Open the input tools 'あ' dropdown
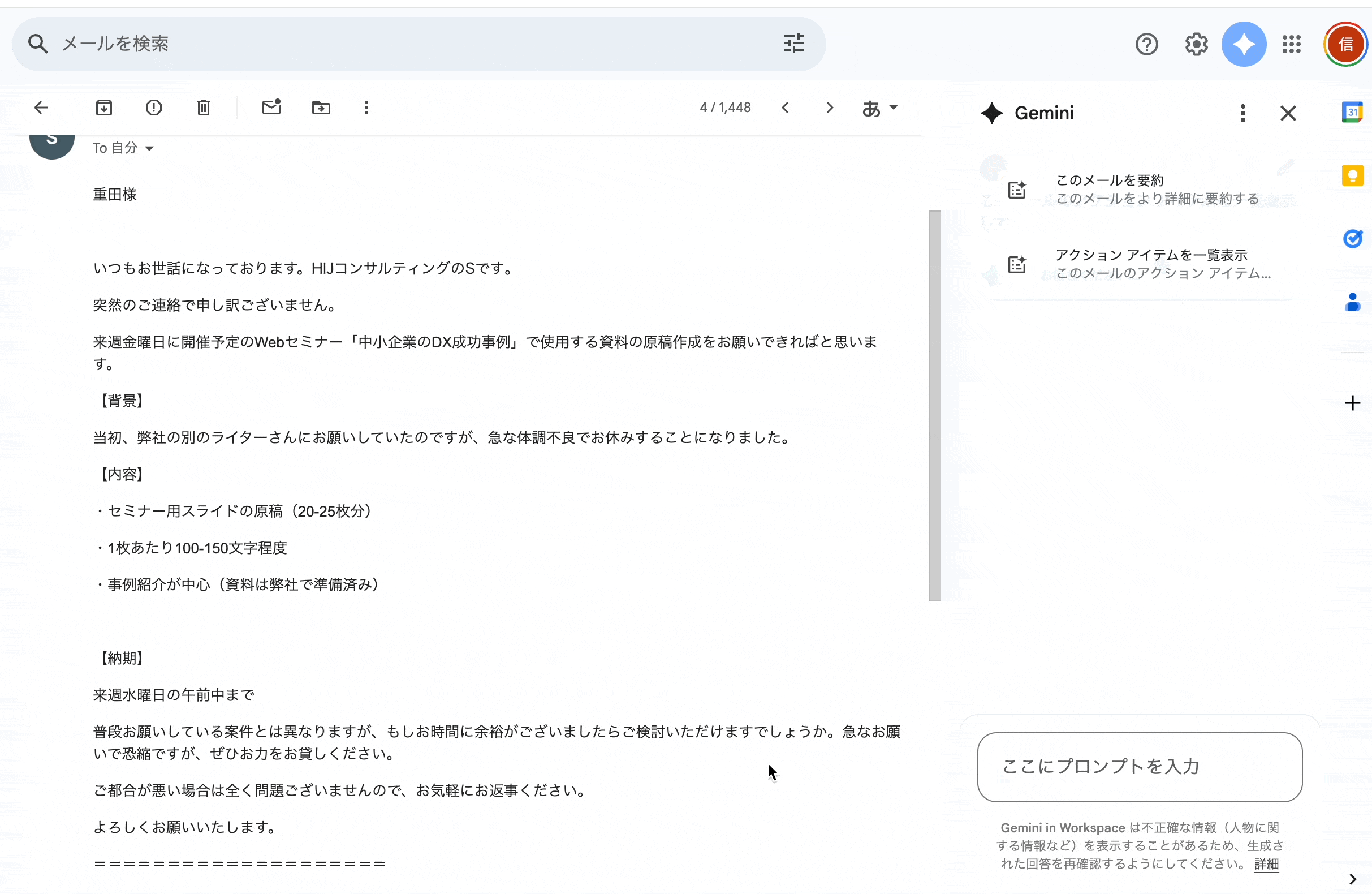 (x=878, y=108)
